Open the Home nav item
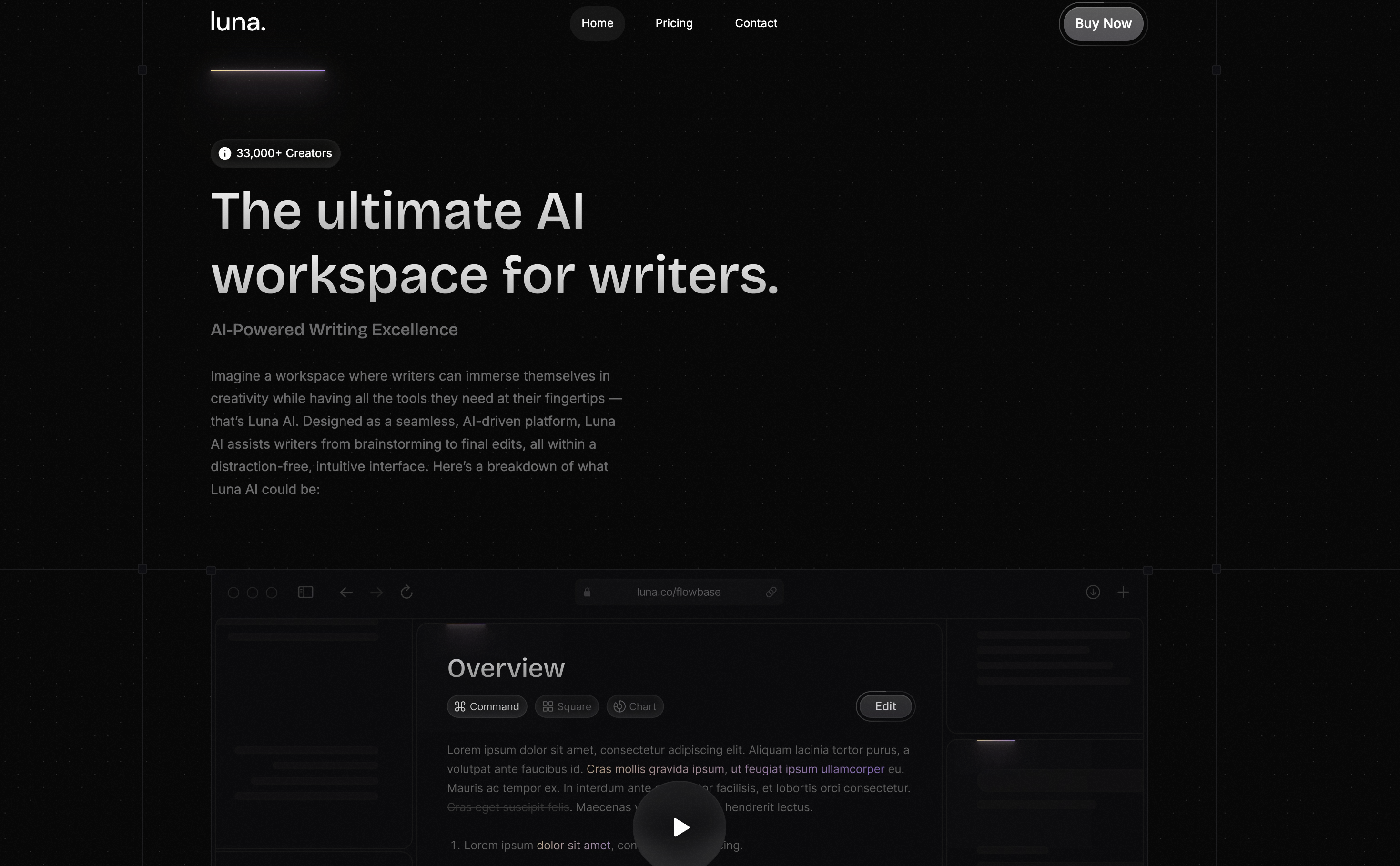 [x=597, y=23]
